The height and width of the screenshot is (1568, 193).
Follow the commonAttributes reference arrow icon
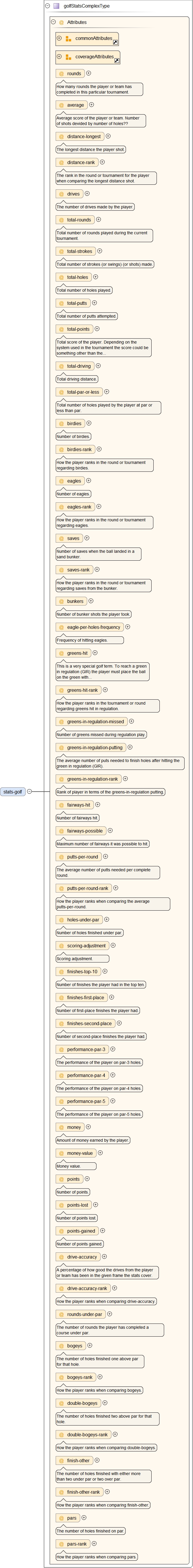click(x=115, y=43)
